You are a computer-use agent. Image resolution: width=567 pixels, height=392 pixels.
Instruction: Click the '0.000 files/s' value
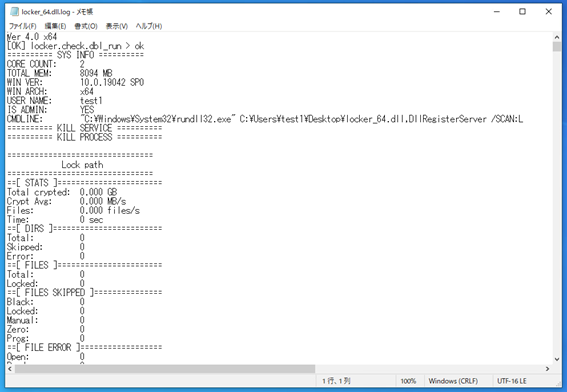tap(110, 210)
